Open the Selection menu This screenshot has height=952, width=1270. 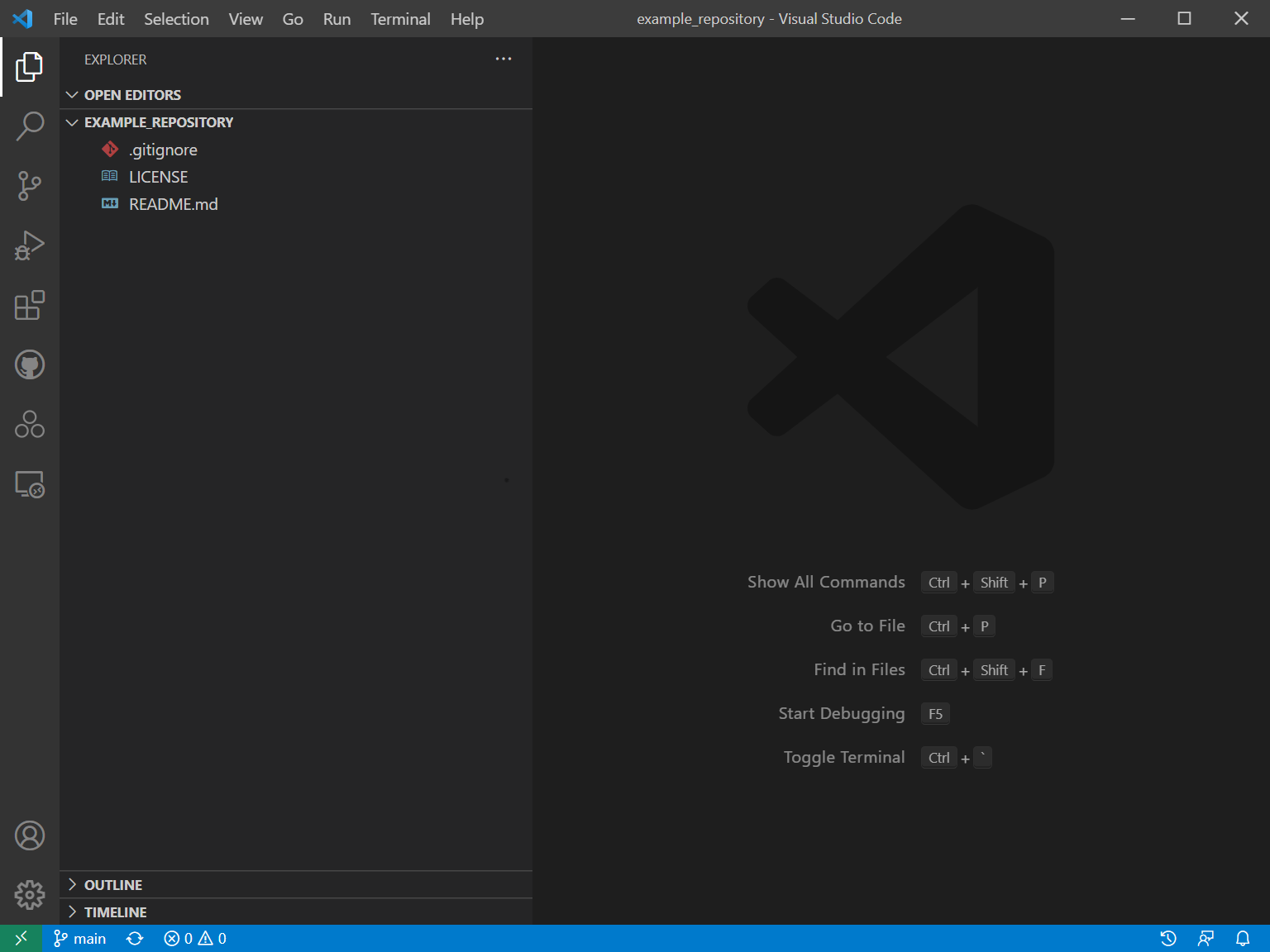(x=176, y=19)
